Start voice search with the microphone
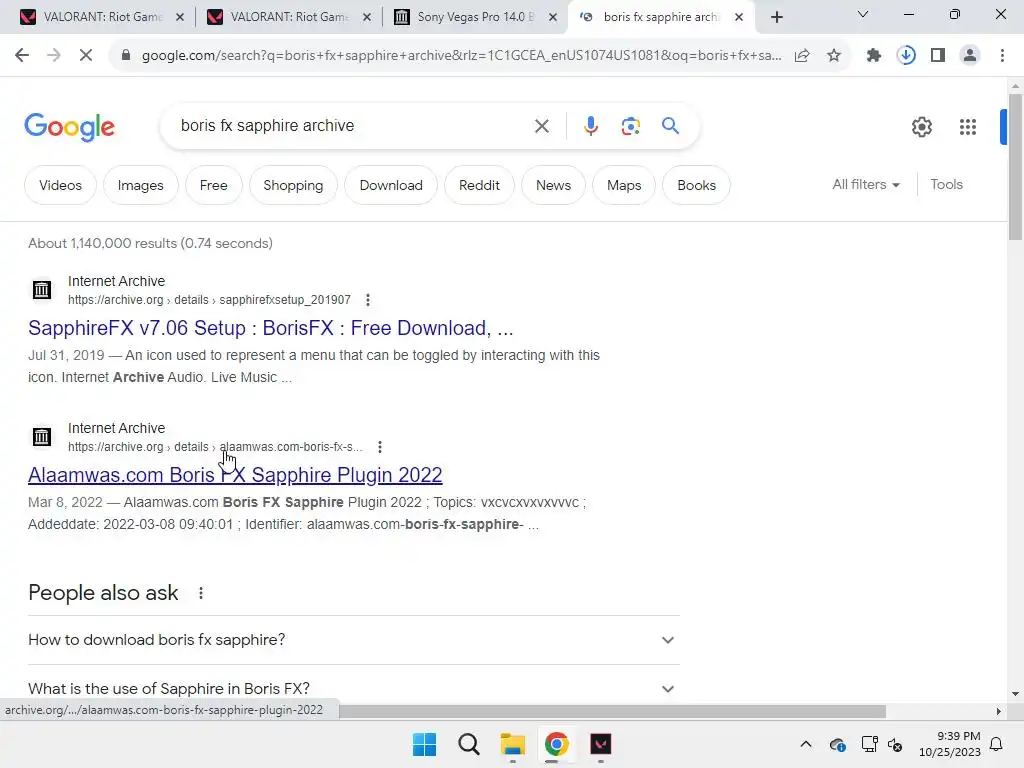1024x768 pixels. pos(590,126)
